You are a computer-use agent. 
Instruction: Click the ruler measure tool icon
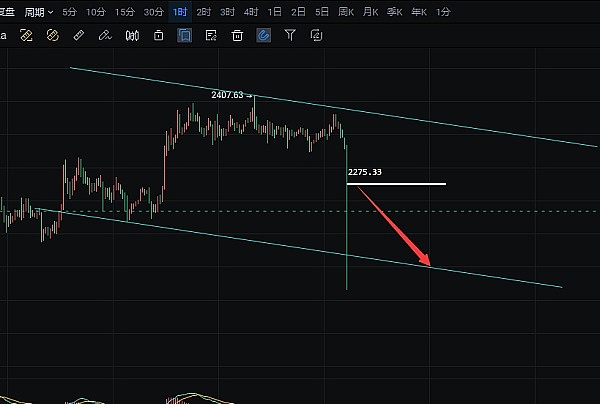(x=79, y=35)
